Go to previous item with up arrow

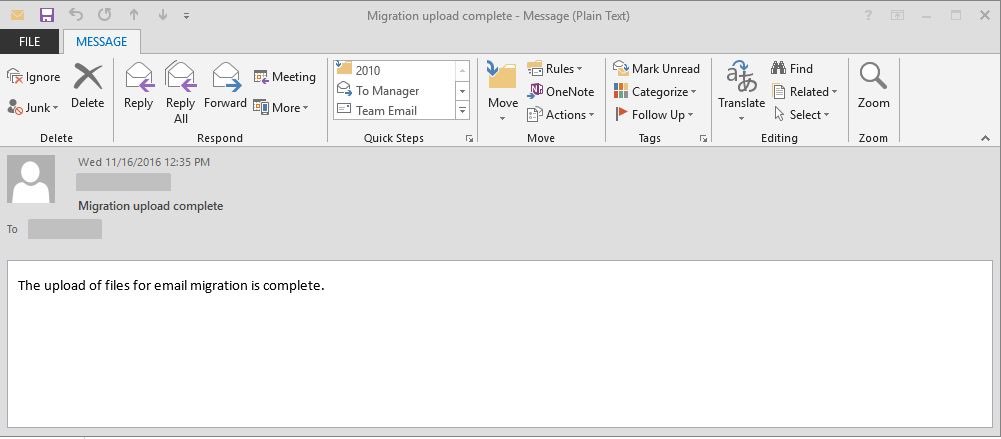coord(133,15)
